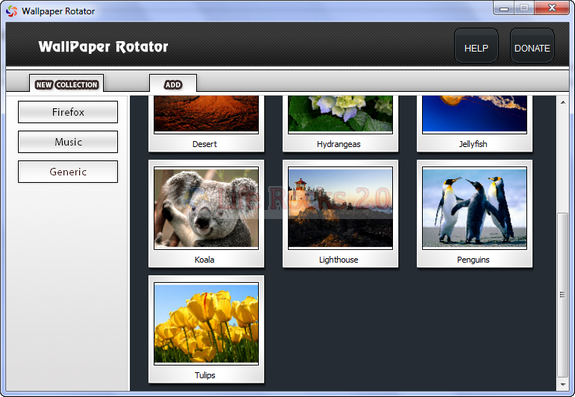Pick the Hydrangeas wallpaper thumbnail
This screenshot has height=397, width=575.
[x=340, y=114]
